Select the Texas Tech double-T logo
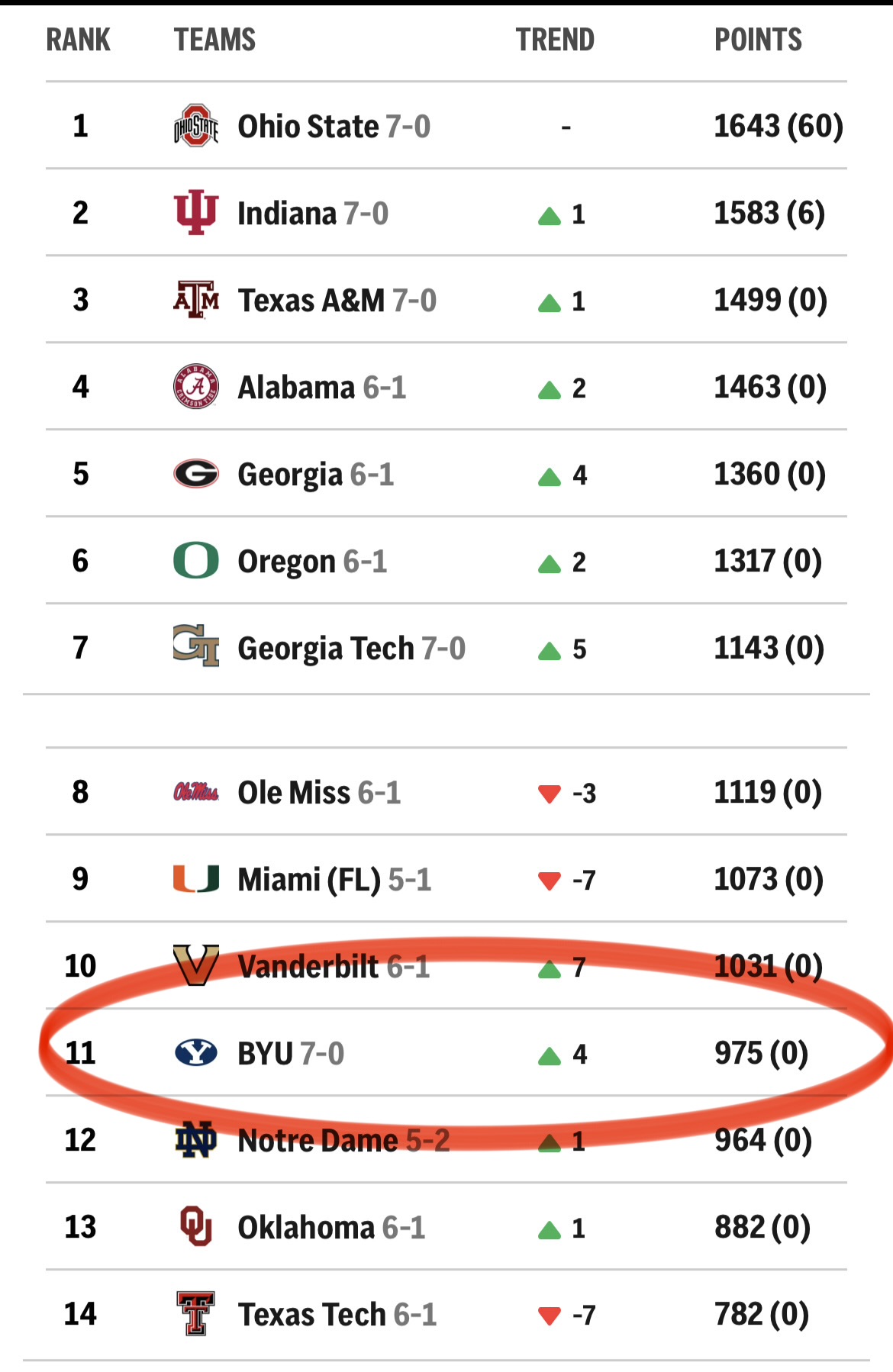 (196, 1314)
